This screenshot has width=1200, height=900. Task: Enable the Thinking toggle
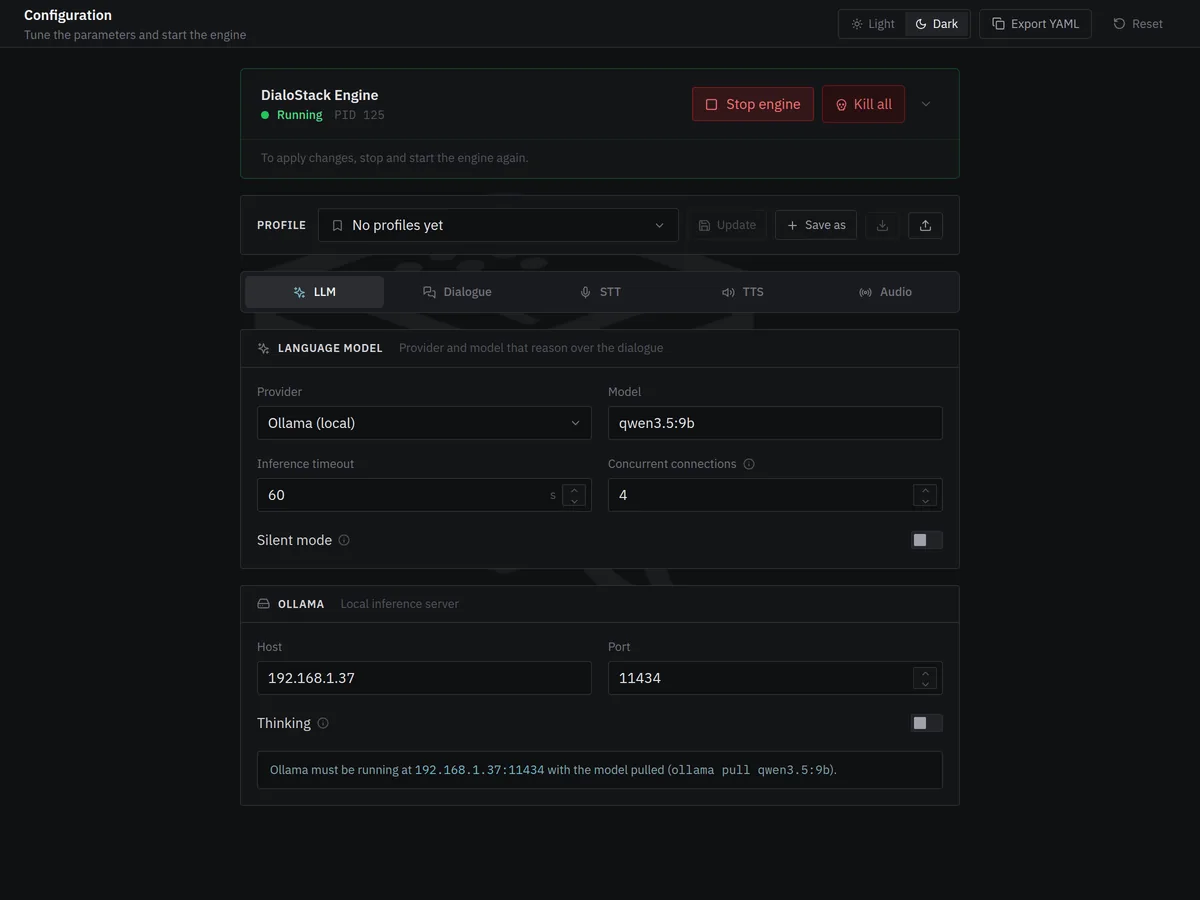(926, 723)
